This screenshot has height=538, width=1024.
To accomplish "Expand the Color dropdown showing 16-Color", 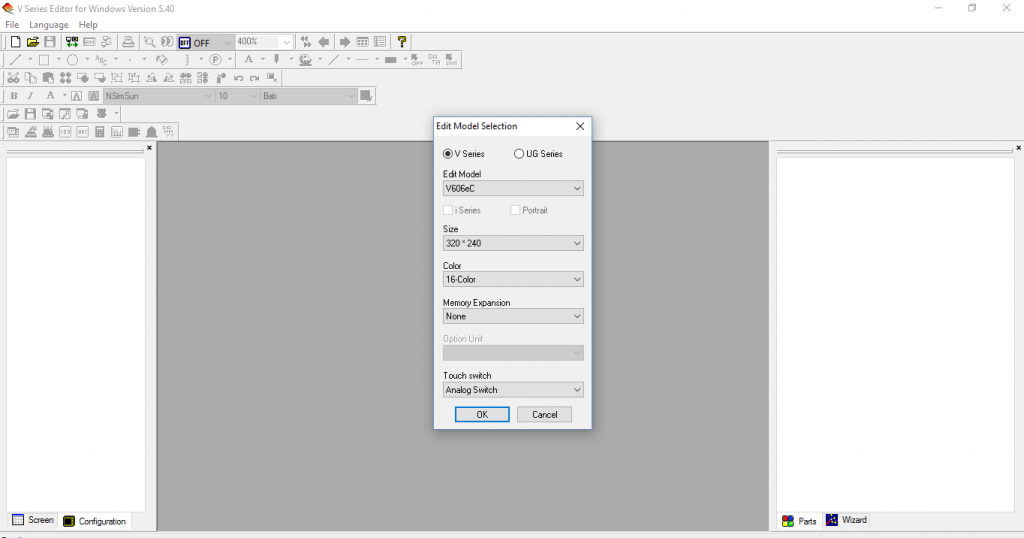I will pyautogui.click(x=513, y=280).
